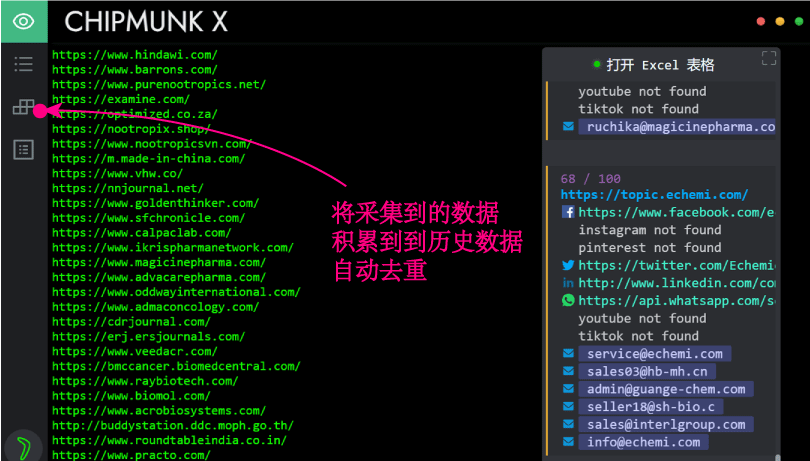Click URL https://www.magicinepharma.com/
The height and width of the screenshot is (461, 810).
click(159, 263)
